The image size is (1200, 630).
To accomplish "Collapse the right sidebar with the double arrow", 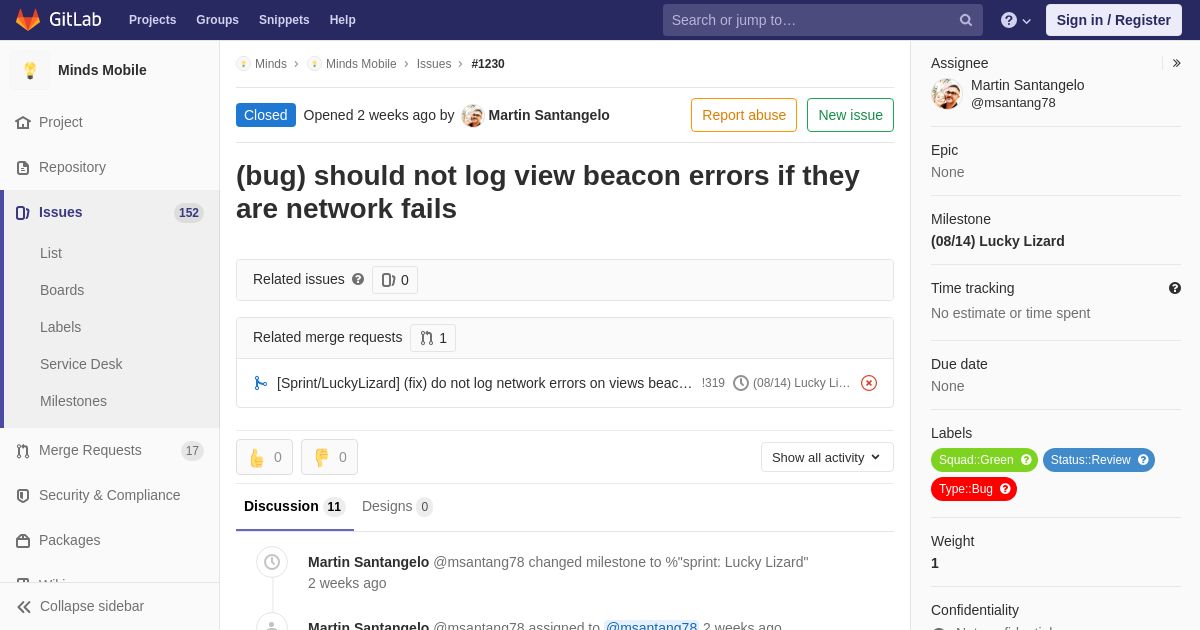I will [1176, 63].
